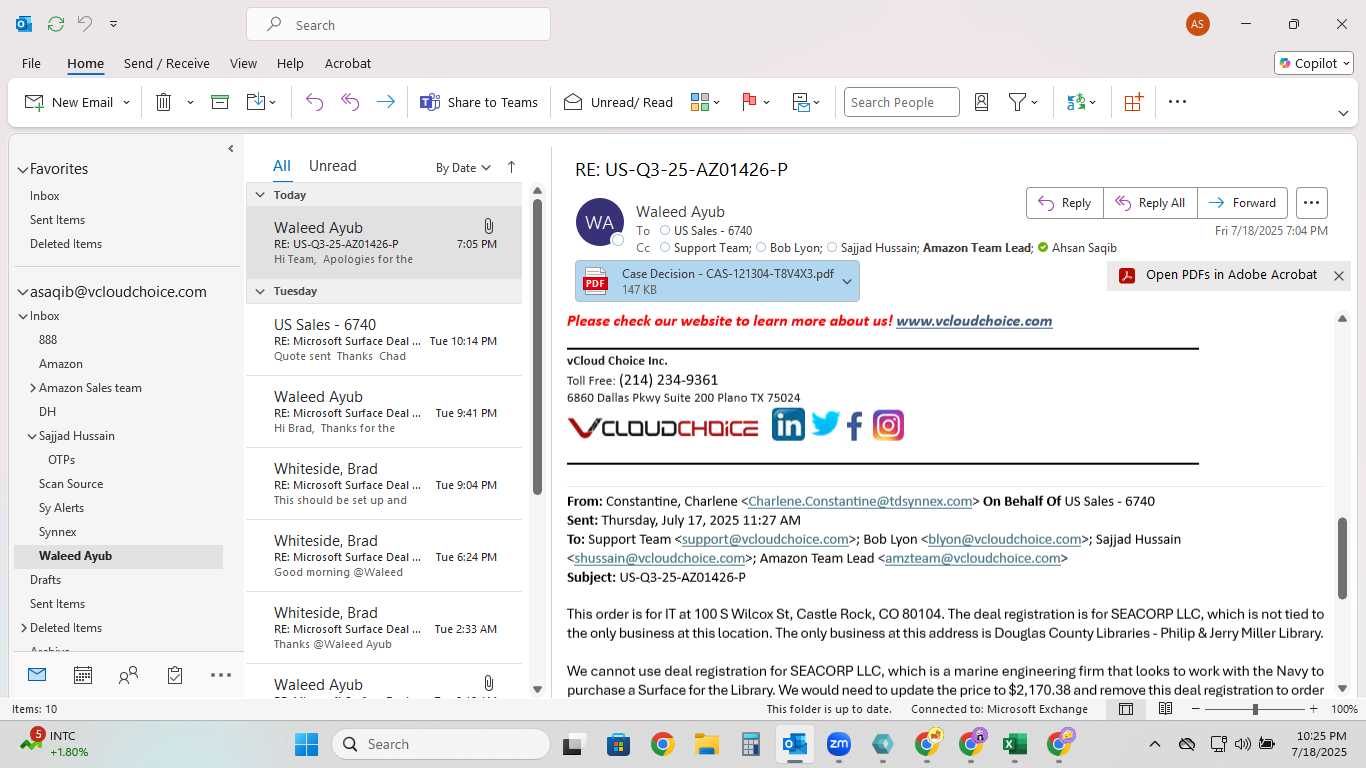
Task: Click Share to Teams
Action: tap(478, 102)
